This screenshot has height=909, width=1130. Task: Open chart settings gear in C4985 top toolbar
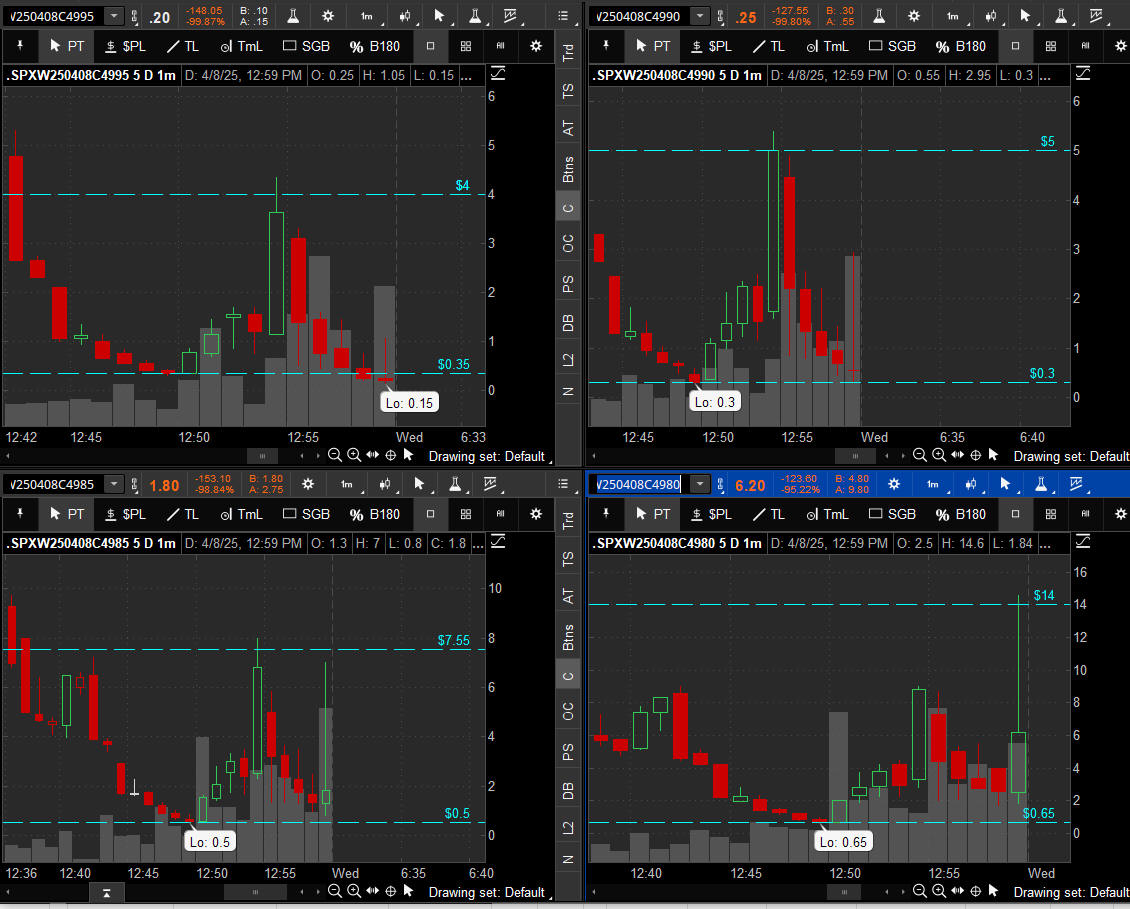(x=308, y=484)
